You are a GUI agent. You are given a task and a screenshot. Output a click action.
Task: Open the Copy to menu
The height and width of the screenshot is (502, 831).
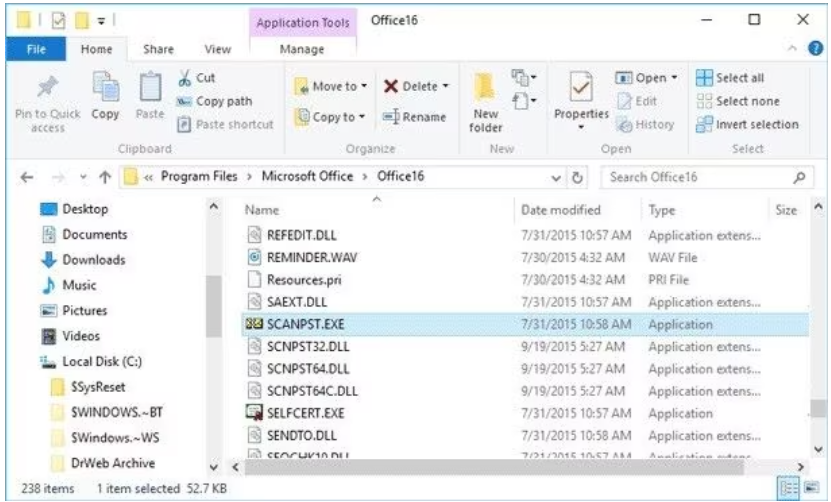pos(330,117)
